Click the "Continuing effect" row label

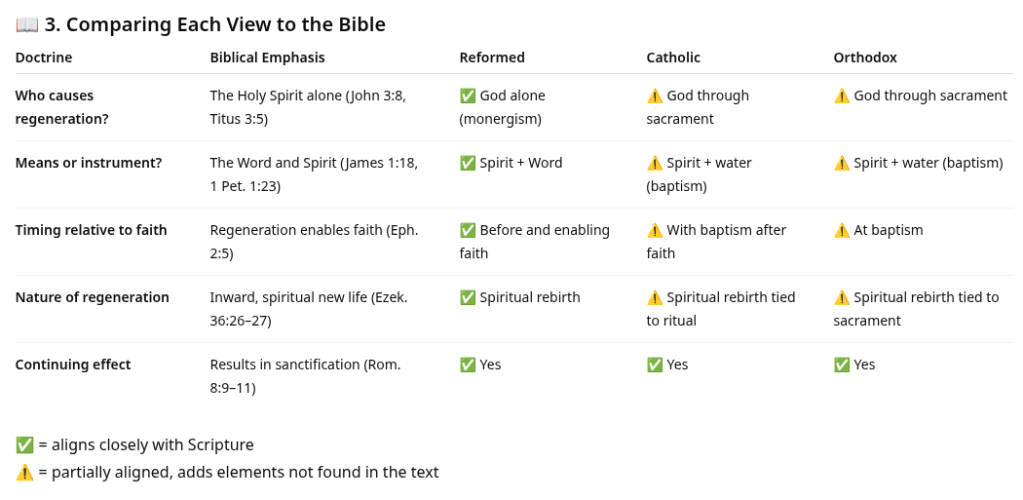tap(73, 365)
